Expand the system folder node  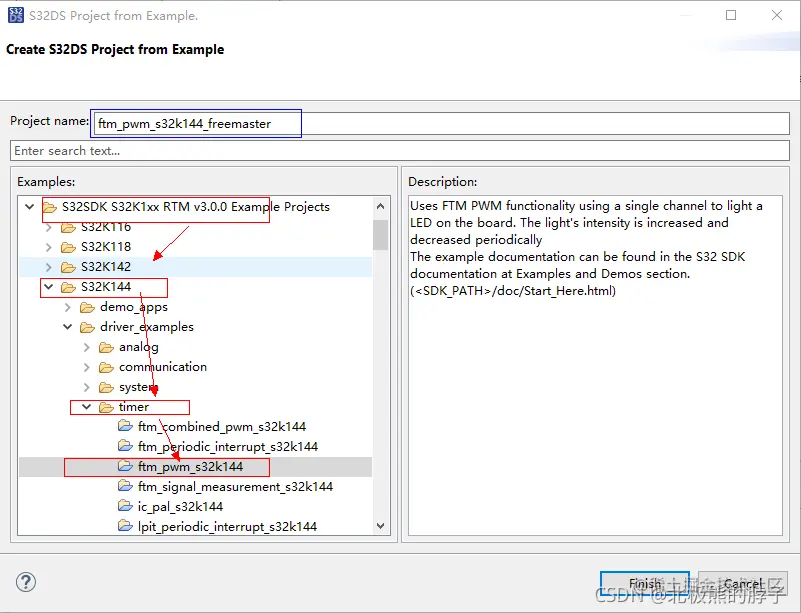(86, 387)
